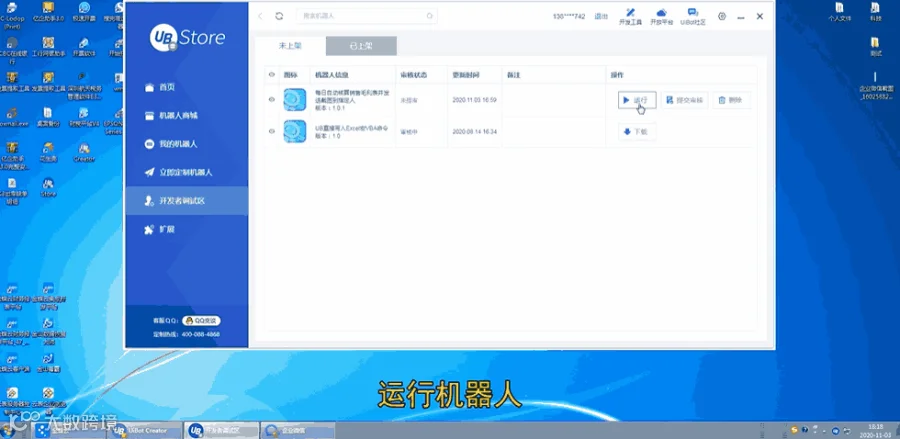The width and height of the screenshot is (900, 439).
Task: Click the 搜索机器人 search field
Action: click(x=367, y=16)
